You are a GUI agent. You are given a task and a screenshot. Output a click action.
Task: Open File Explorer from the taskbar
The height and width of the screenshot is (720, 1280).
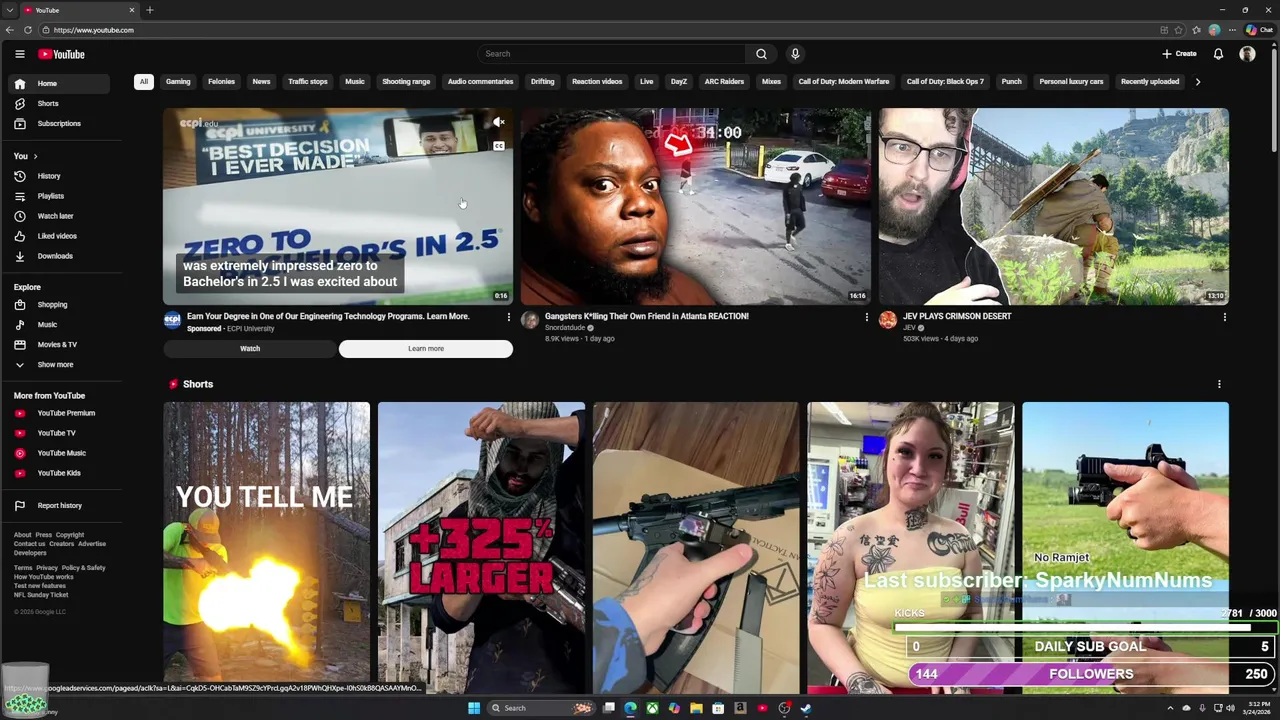pos(696,708)
